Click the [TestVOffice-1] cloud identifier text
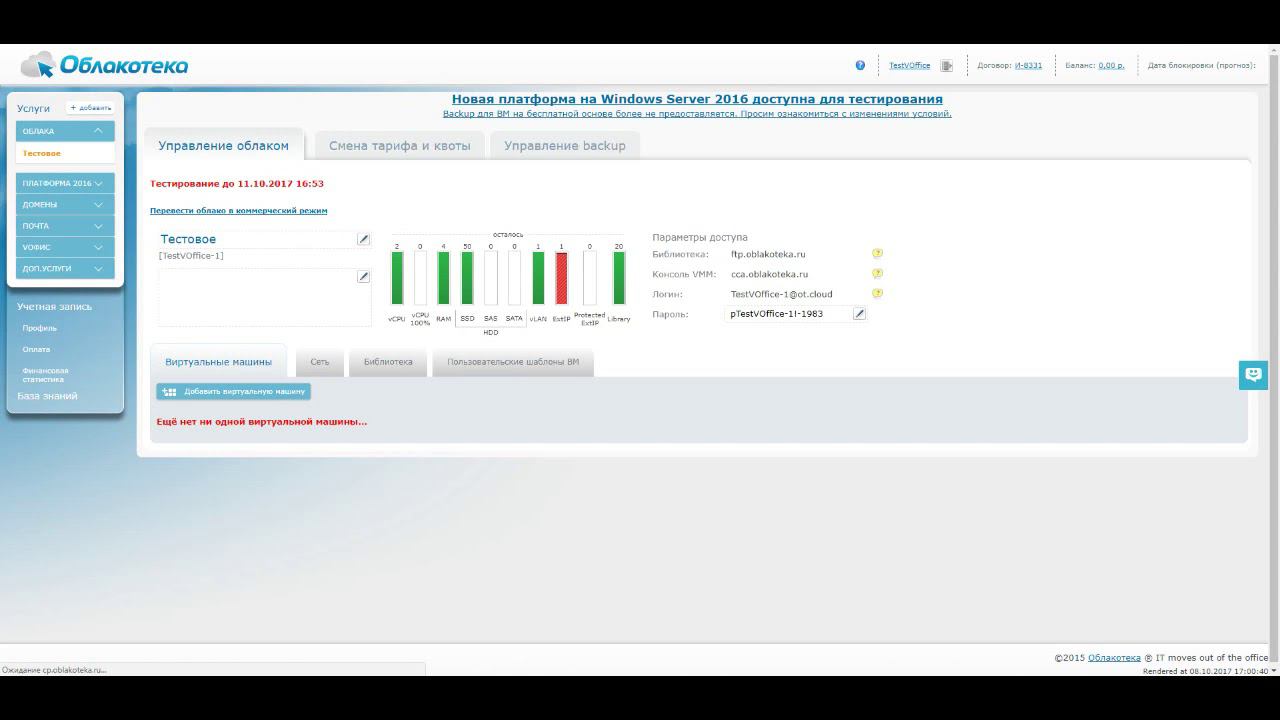Screen dimensions: 1280x720 (x=191, y=256)
